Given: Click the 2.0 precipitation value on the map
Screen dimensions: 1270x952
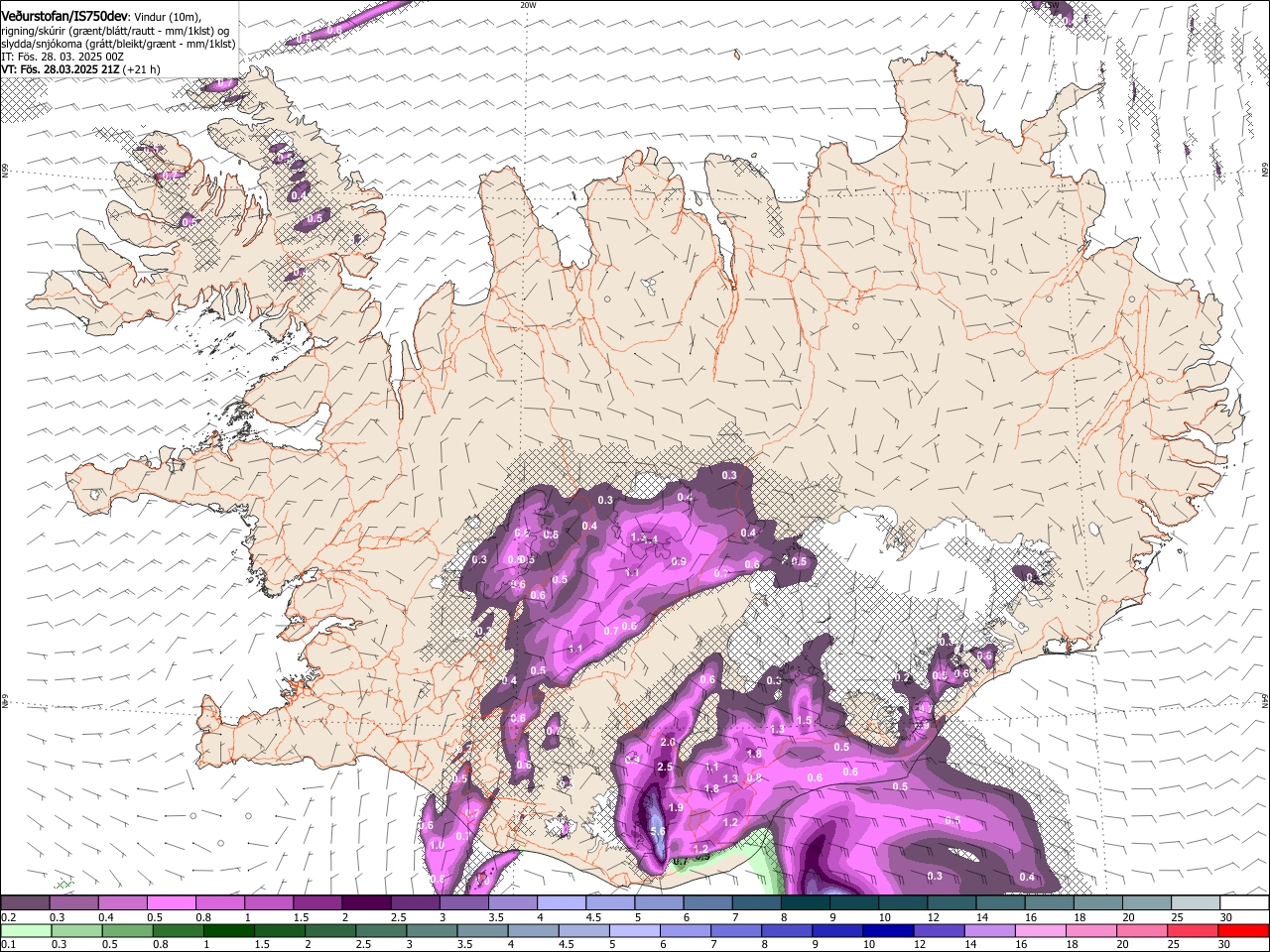Looking at the screenshot, I should click(x=667, y=742).
